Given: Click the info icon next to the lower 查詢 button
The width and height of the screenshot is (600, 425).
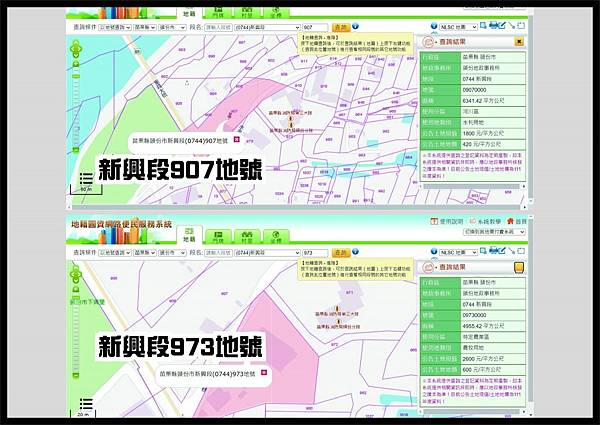Looking at the screenshot, I should click(355, 251).
